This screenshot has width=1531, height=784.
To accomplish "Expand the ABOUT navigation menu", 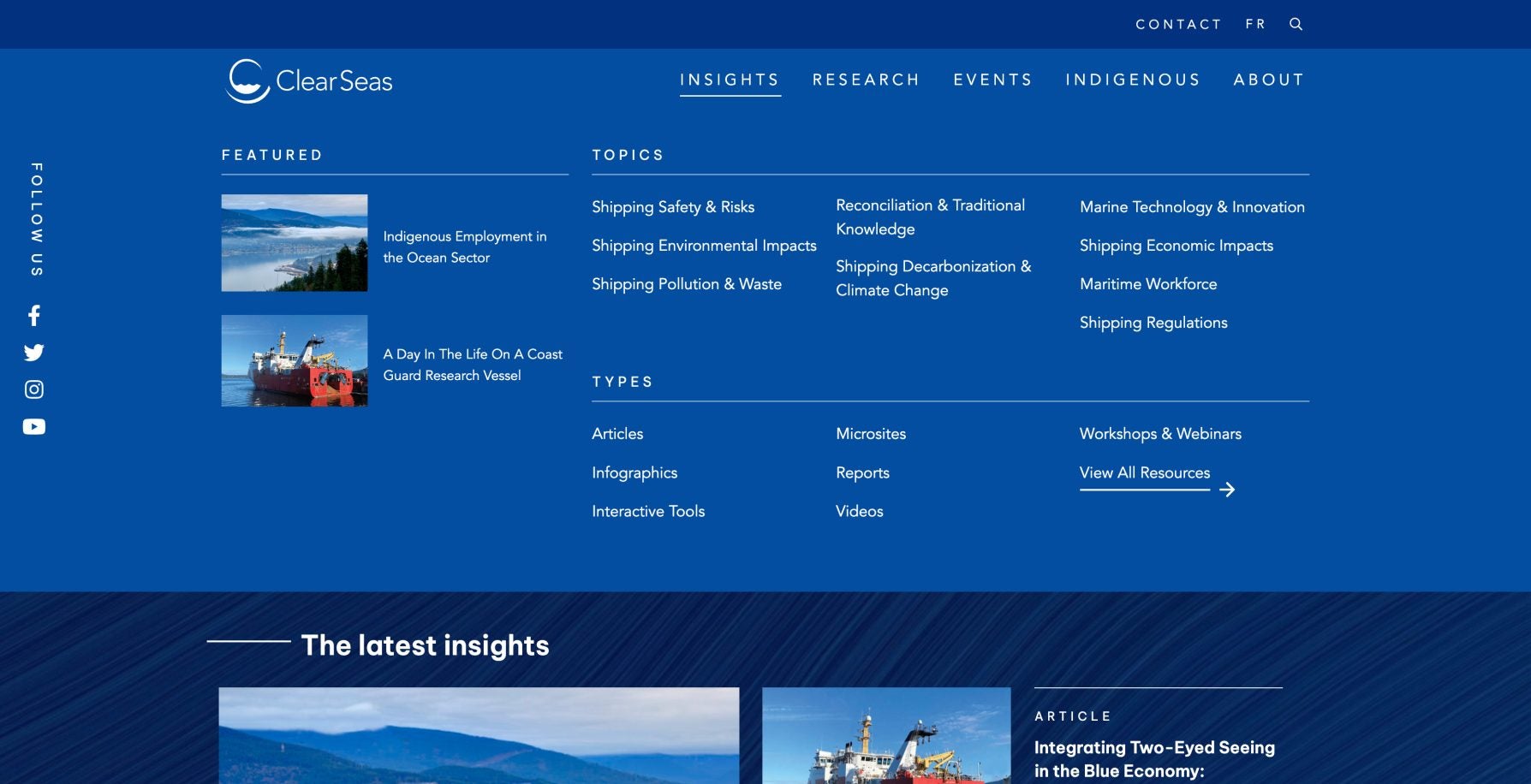I will click(x=1269, y=79).
